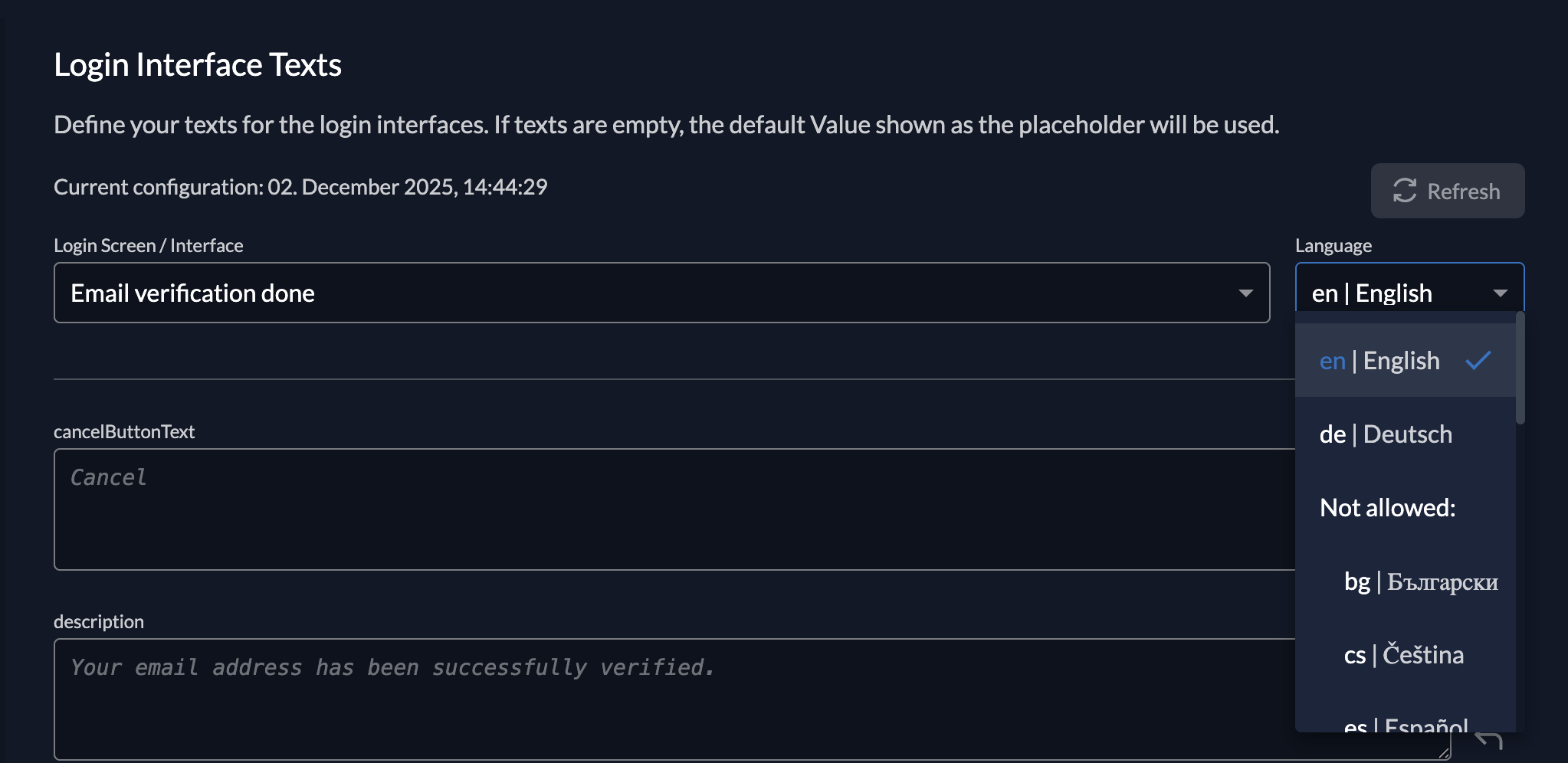Open the Login Screen / Interface dropdown
The height and width of the screenshot is (763, 1568).
(x=661, y=293)
